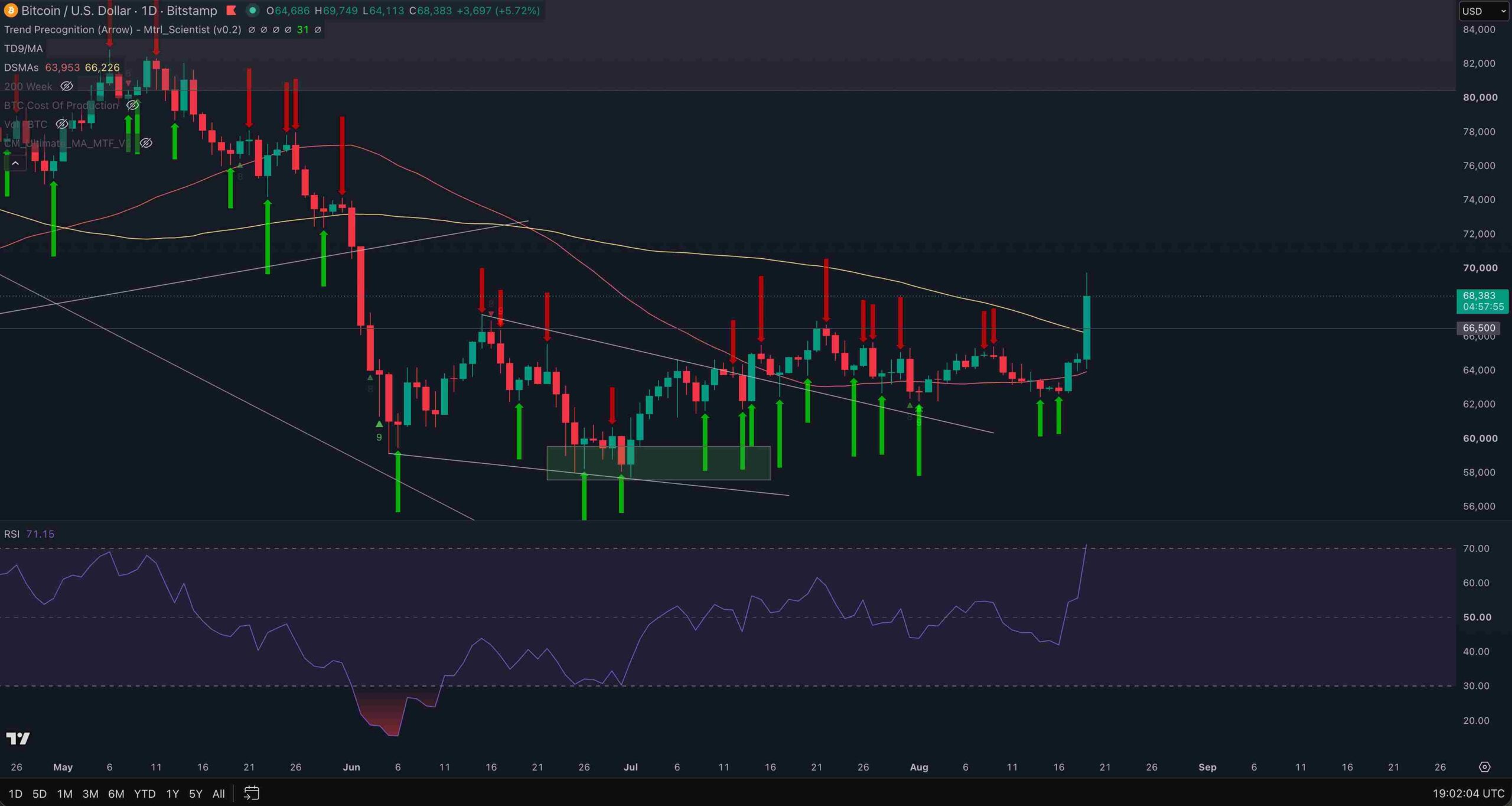
Task: Click the green market status dot
Action: tap(252, 11)
